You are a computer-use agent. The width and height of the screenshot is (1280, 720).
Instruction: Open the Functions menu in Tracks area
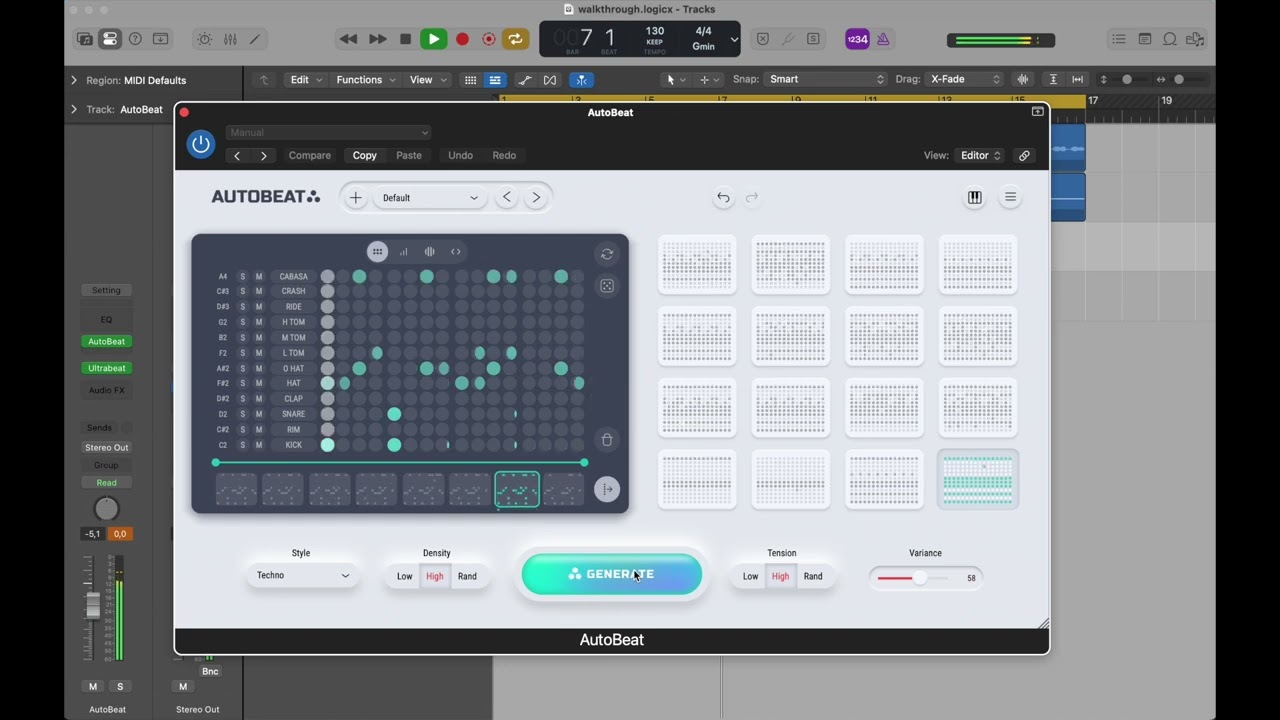pyautogui.click(x=365, y=79)
